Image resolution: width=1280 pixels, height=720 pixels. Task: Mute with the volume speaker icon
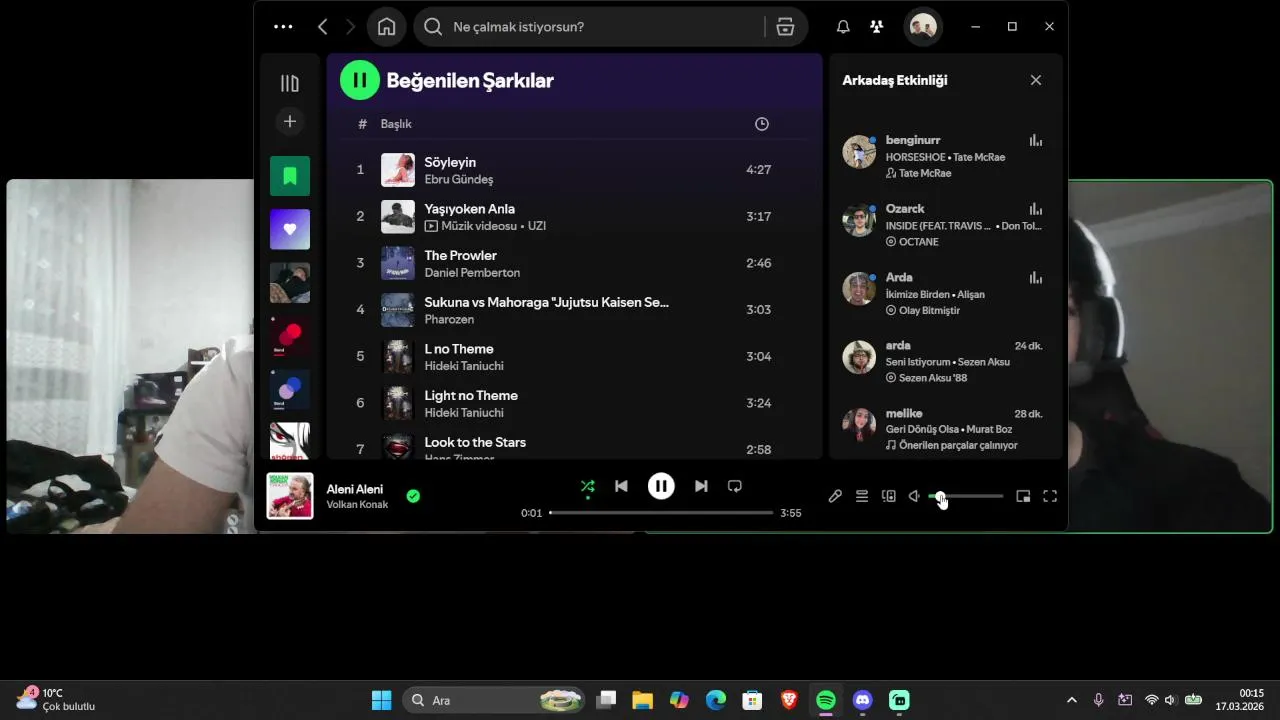point(914,496)
